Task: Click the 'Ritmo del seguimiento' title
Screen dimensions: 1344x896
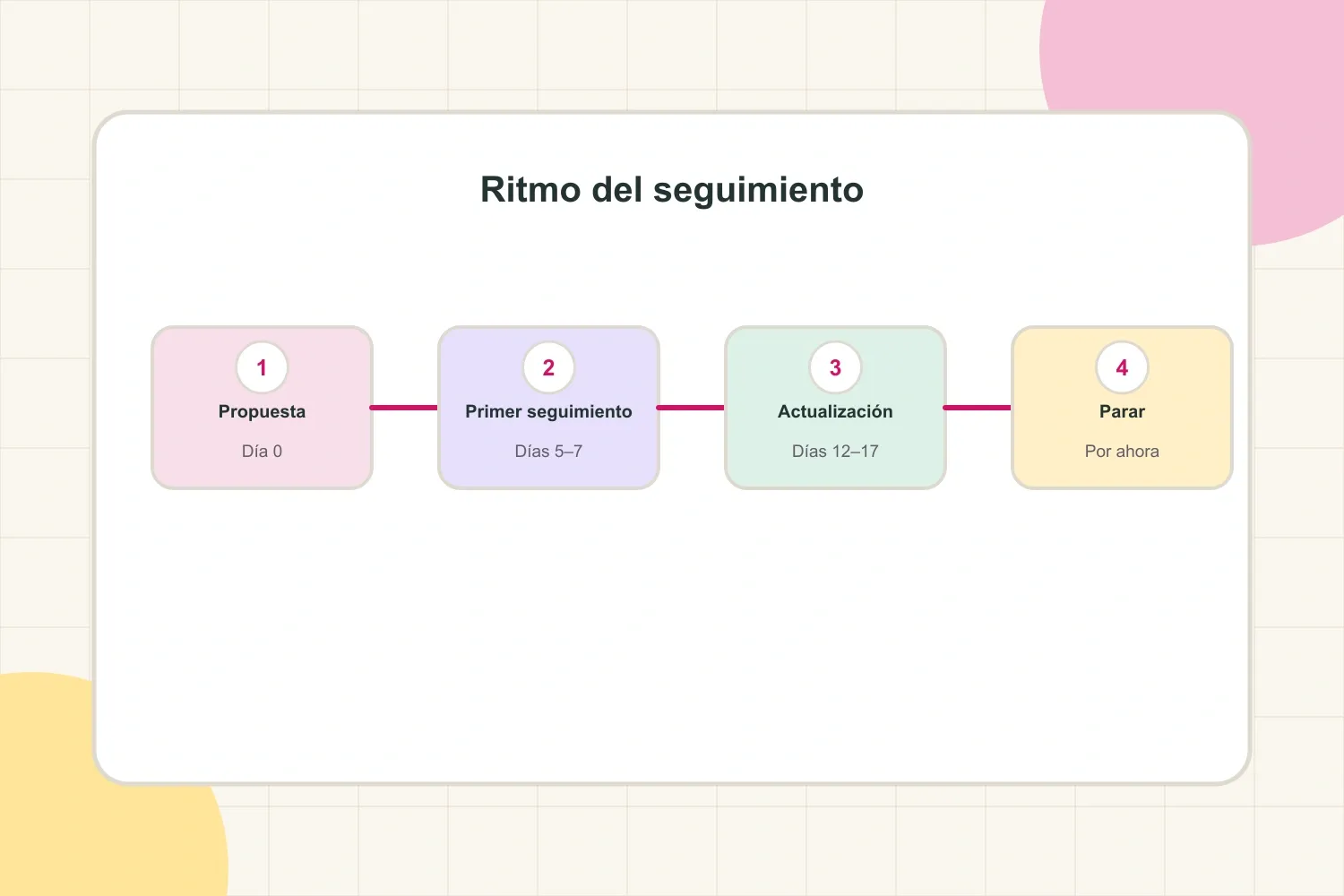Action: pos(672,190)
